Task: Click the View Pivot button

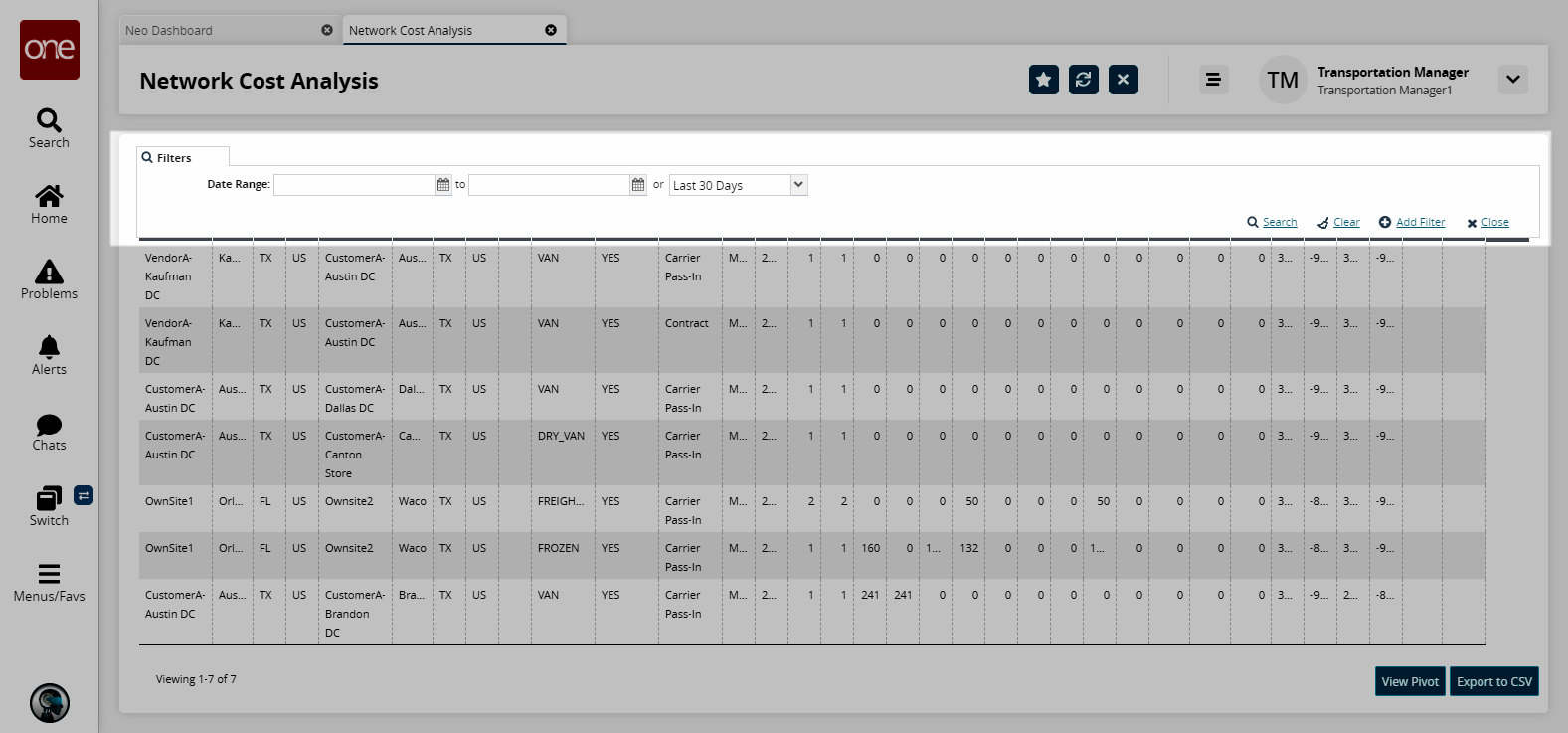Action: [1409, 681]
